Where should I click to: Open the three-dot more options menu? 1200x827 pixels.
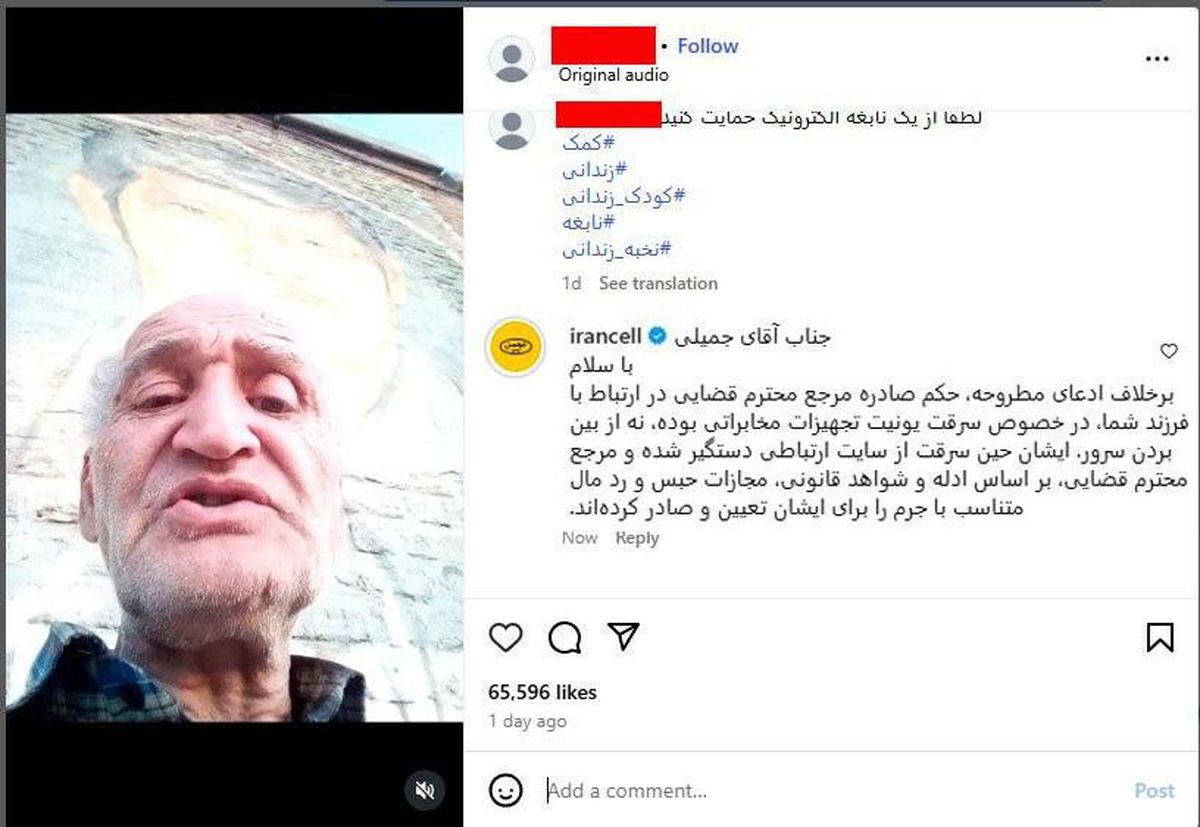[x=1157, y=59]
